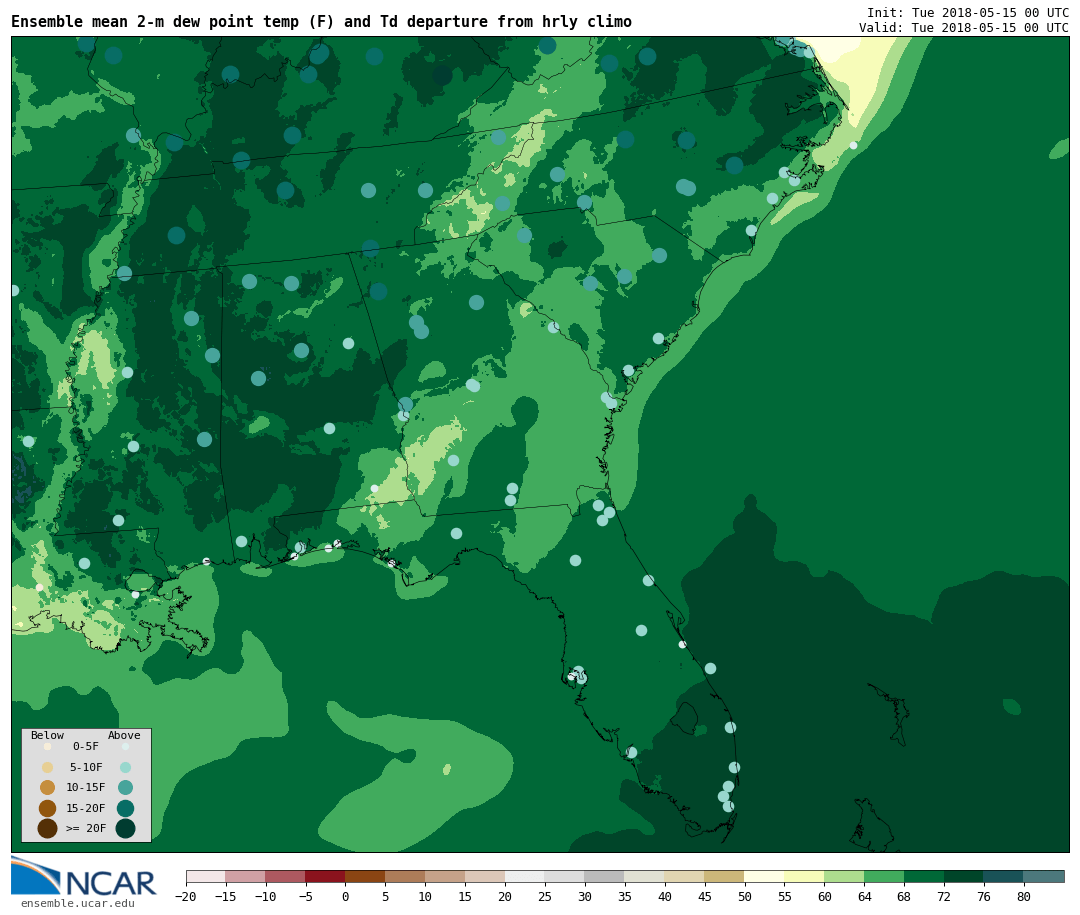
Task: Click the 'Valid: Tue 2018-05-15 00 UTC' text
Action: pos(964,28)
